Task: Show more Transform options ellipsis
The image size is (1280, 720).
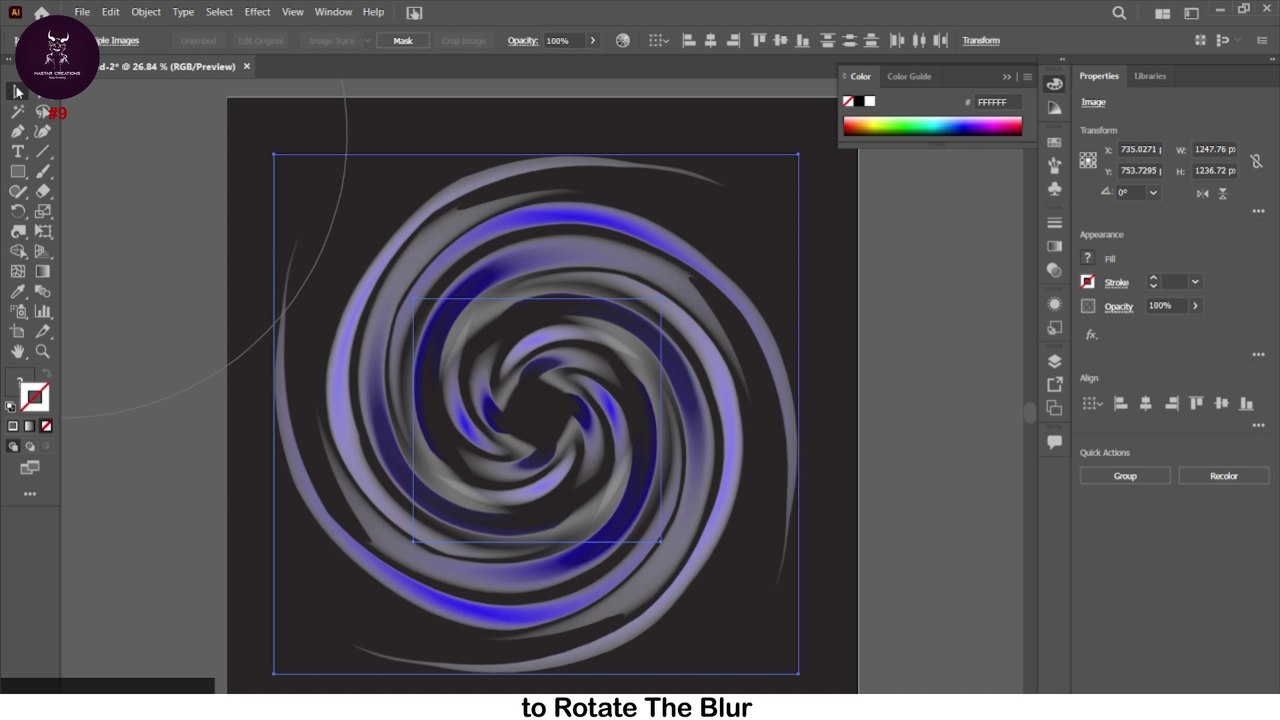Action: tap(1258, 211)
